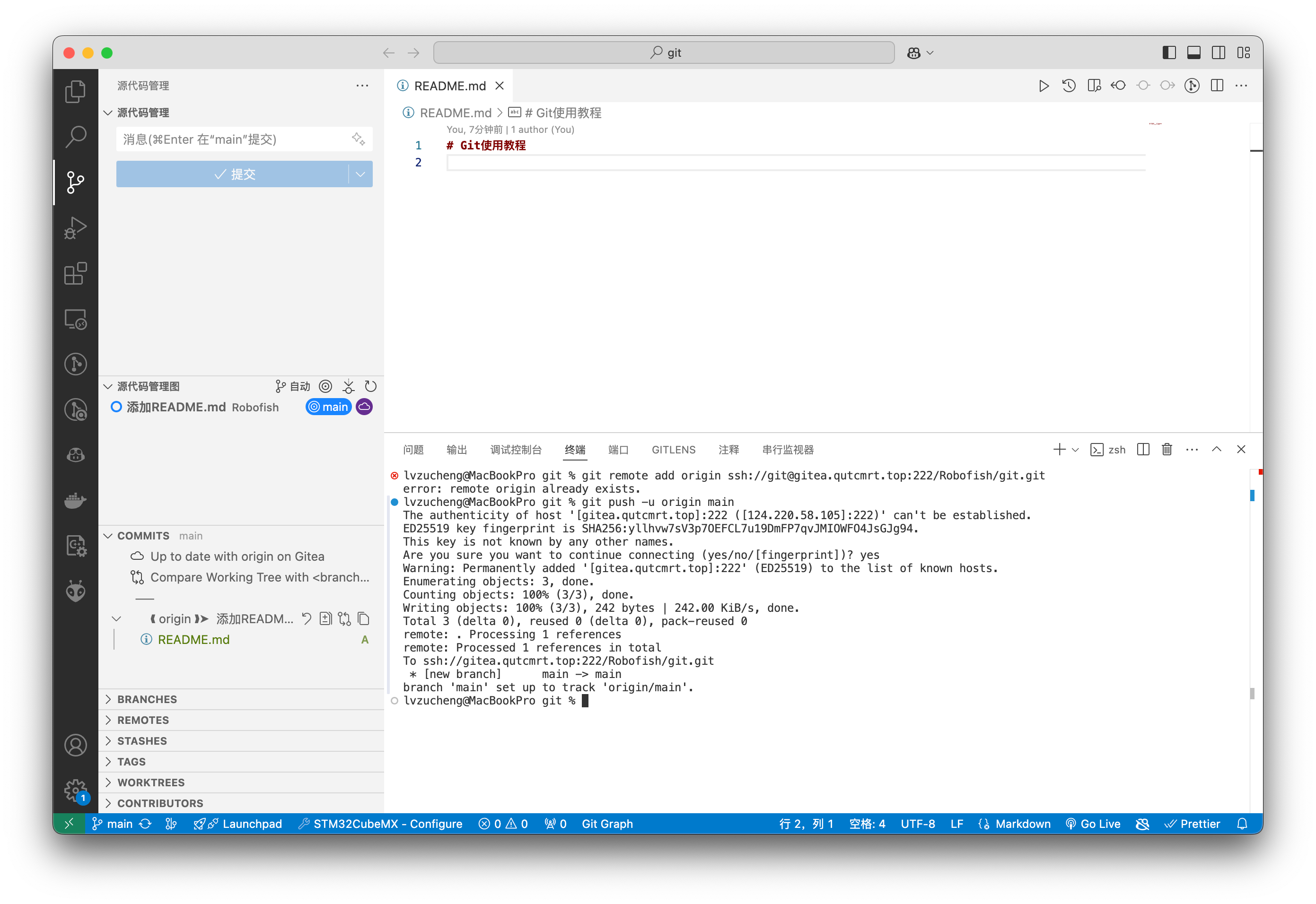The image size is (1316, 904).
Task: Focus the commit message input field
Action: (x=244, y=139)
